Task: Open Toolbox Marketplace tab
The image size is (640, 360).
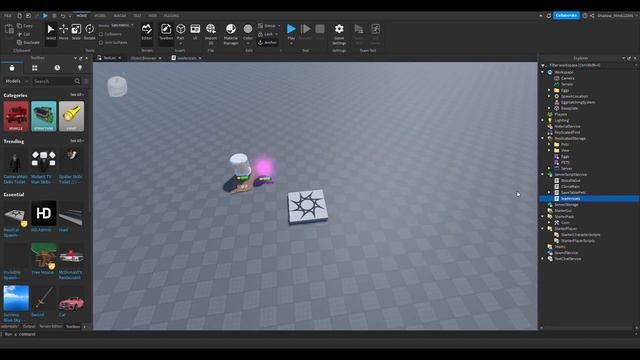Action: [12, 68]
